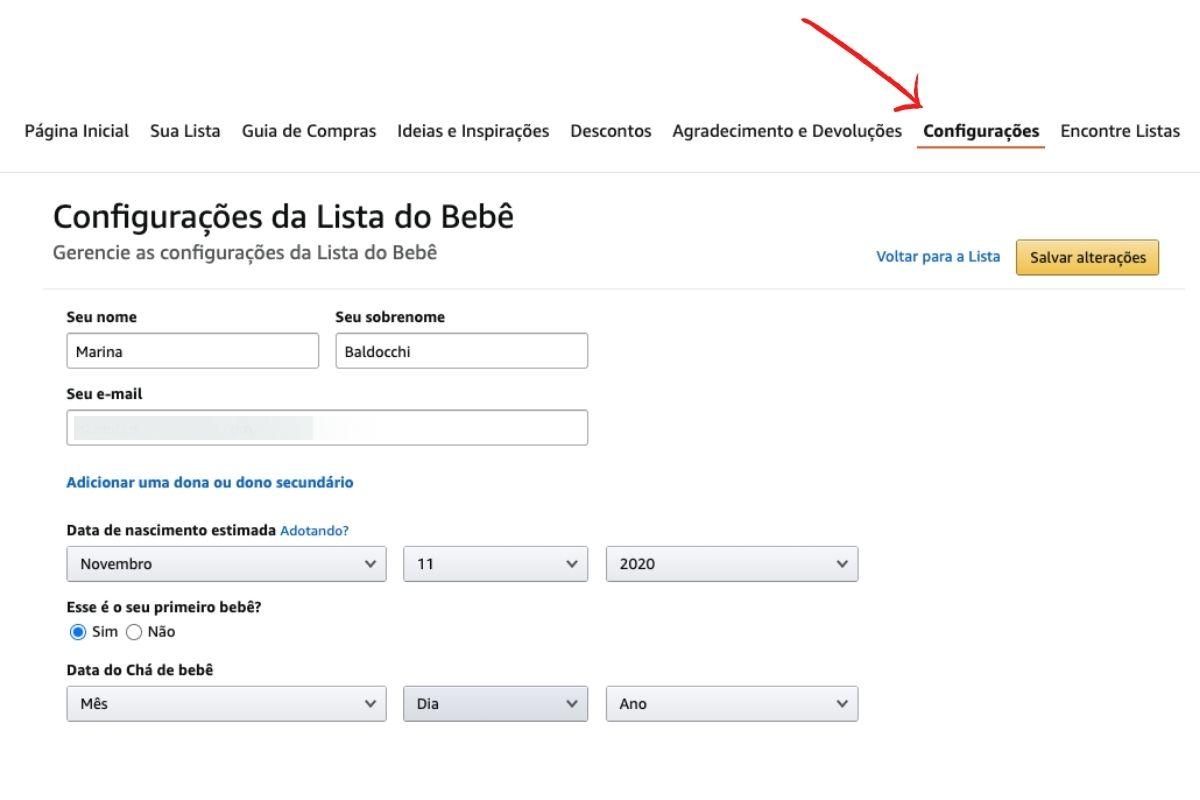The height and width of the screenshot is (800, 1200).
Task: Select the Sim radio button
Action: 78,632
